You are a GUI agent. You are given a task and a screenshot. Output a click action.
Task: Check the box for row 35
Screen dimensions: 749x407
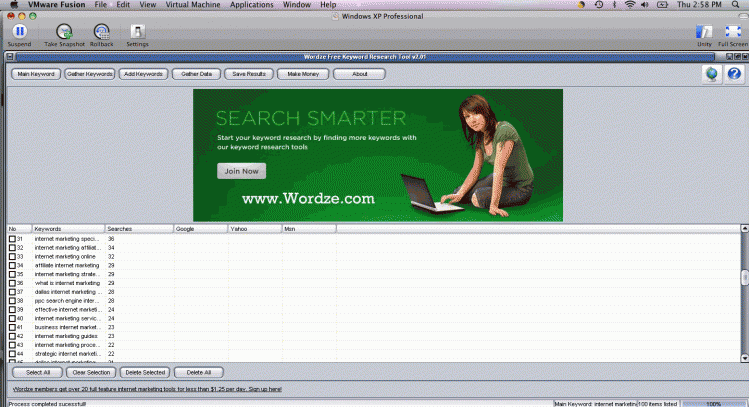point(12,274)
